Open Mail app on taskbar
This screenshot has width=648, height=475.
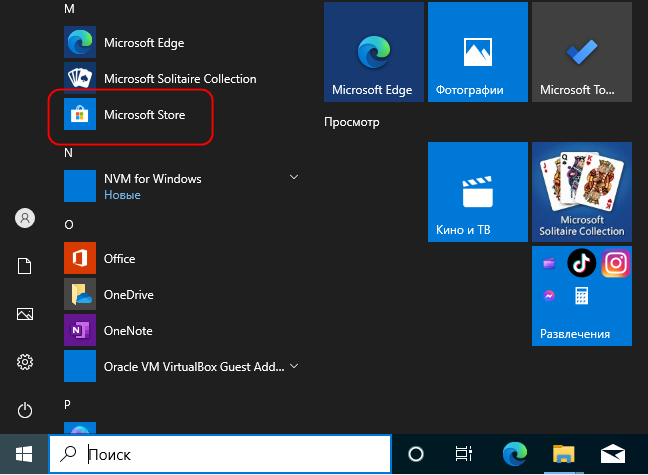(612, 454)
